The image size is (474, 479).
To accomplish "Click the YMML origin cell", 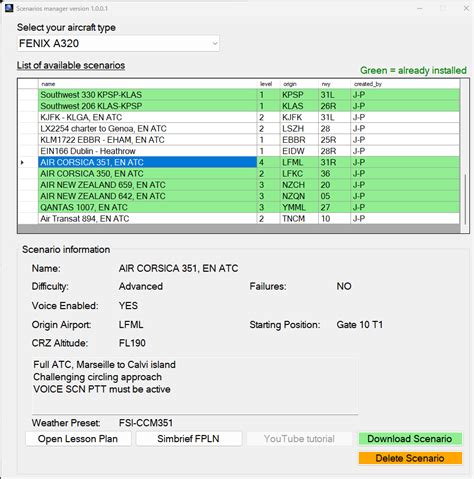I will (299, 207).
